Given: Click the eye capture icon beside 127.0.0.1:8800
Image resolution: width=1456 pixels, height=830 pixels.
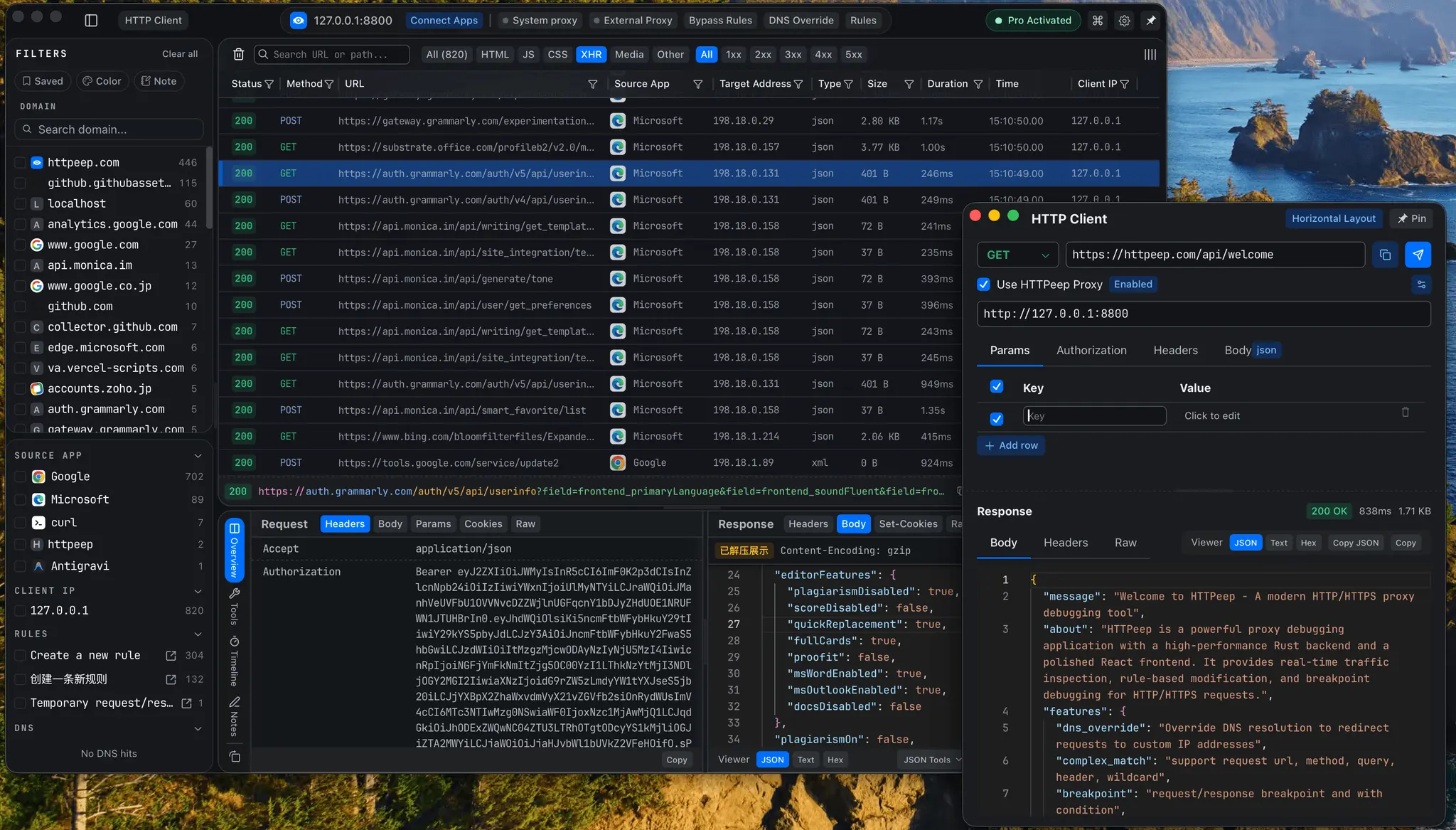Looking at the screenshot, I should click(299, 21).
